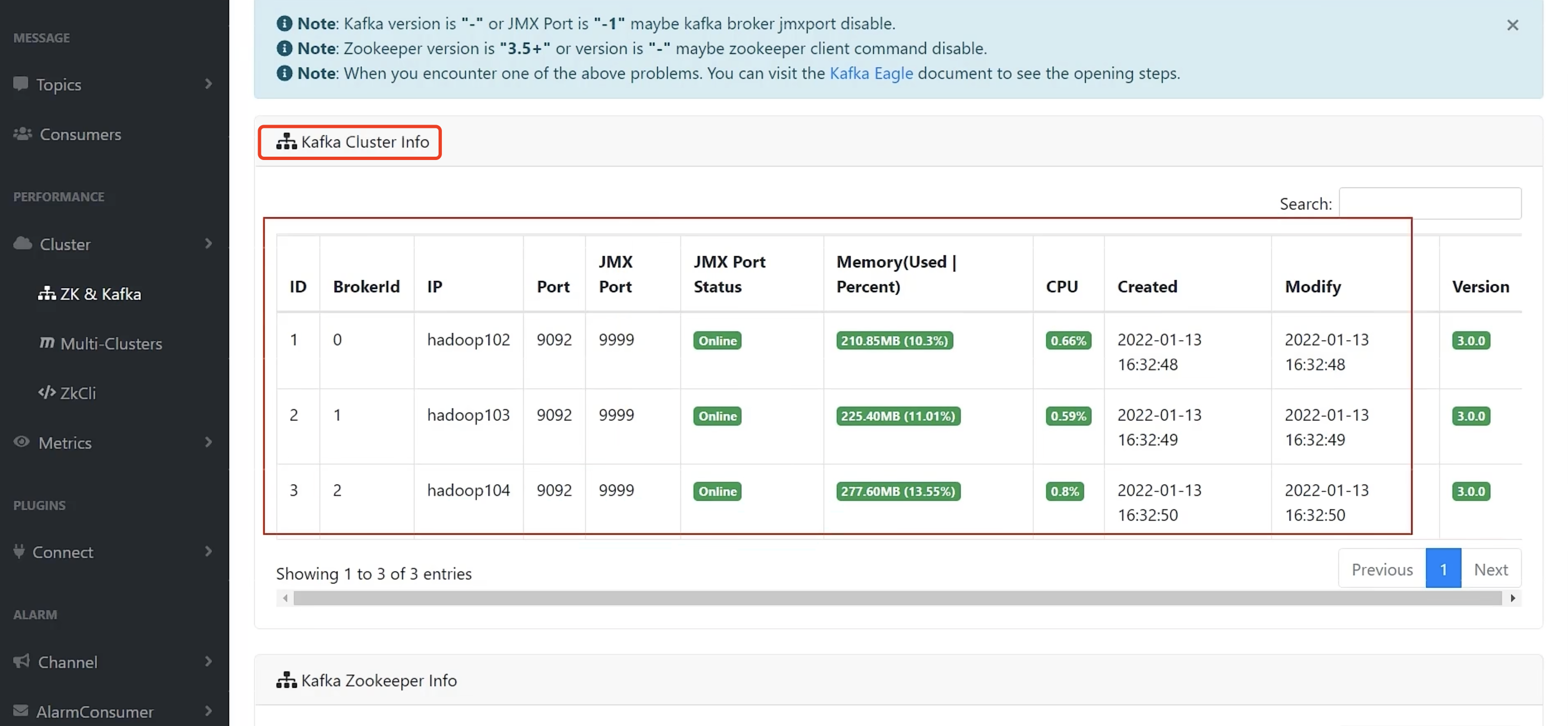Open the Multi-Clusters menu item
Viewport: 1568px width, 726px height.
(x=111, y=343)
